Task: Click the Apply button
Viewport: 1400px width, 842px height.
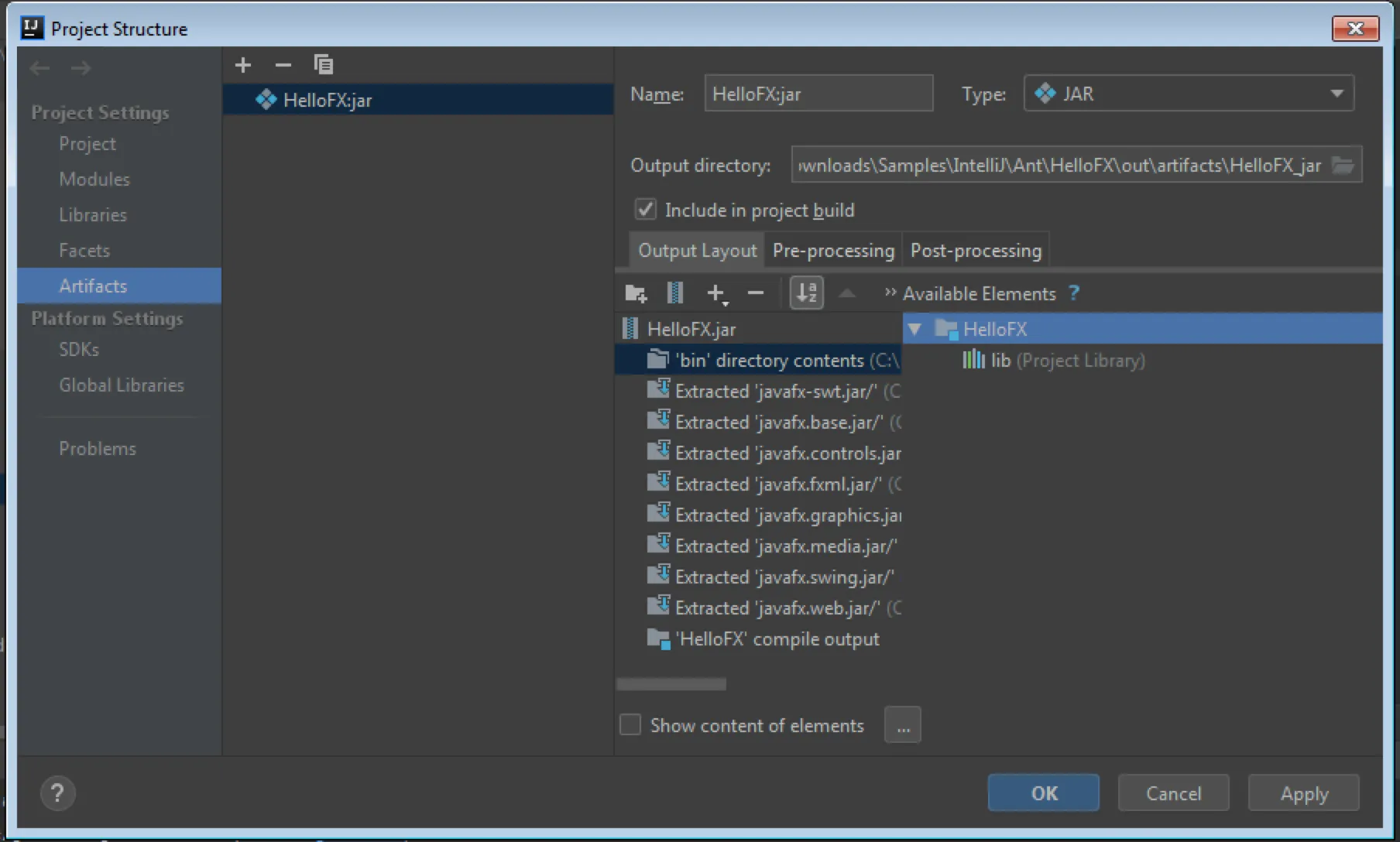Action: pos(1304,793)
